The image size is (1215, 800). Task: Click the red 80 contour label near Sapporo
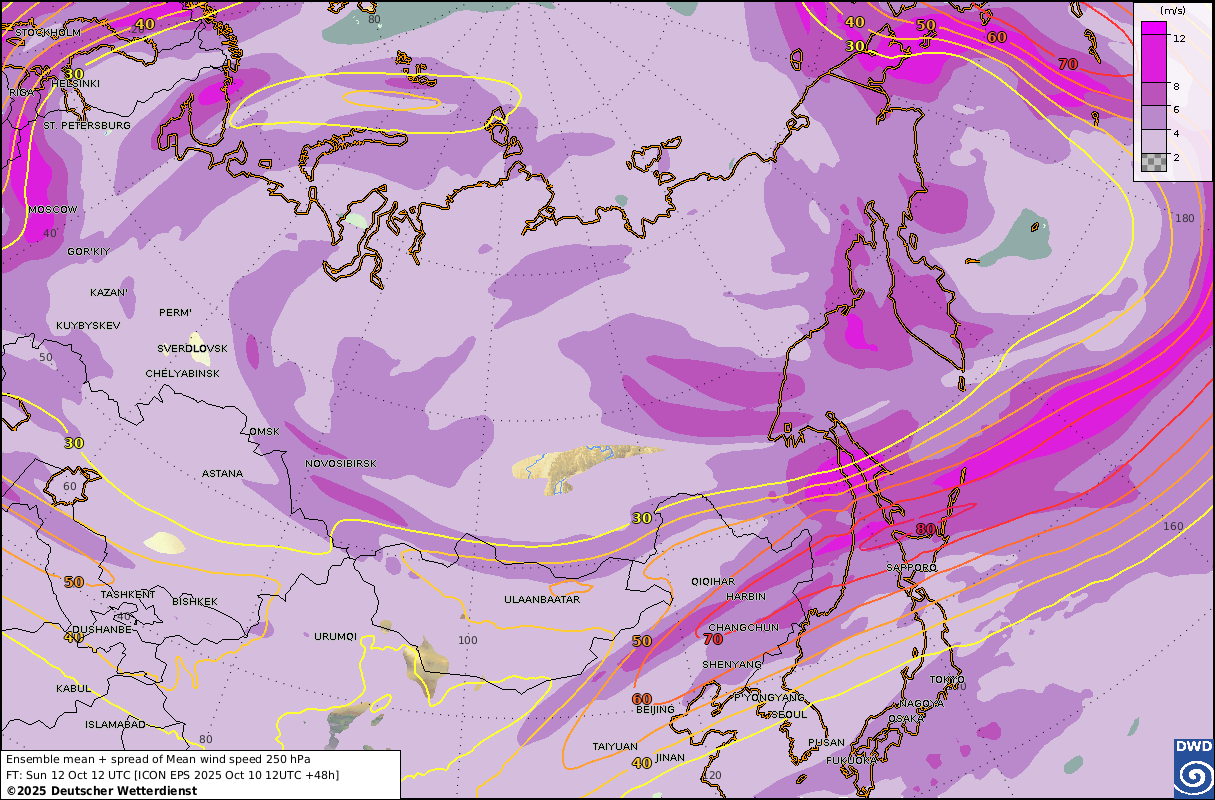click(x=925, y=529)
